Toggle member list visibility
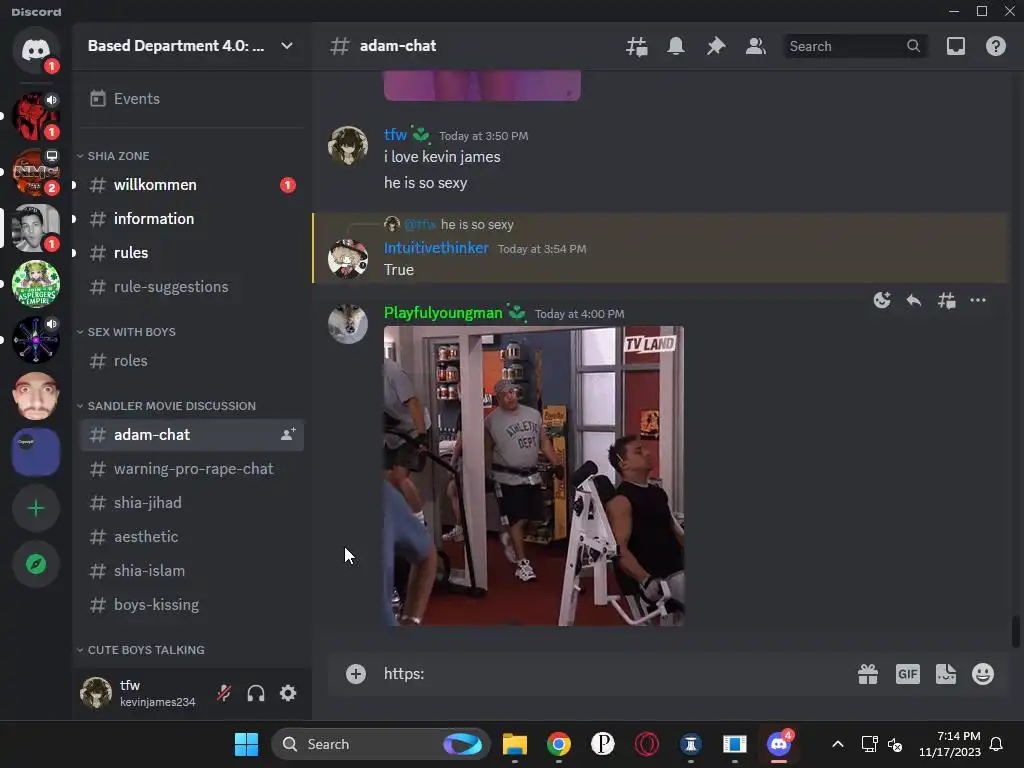Screen dimensions: 1024x768 point(756,46)
